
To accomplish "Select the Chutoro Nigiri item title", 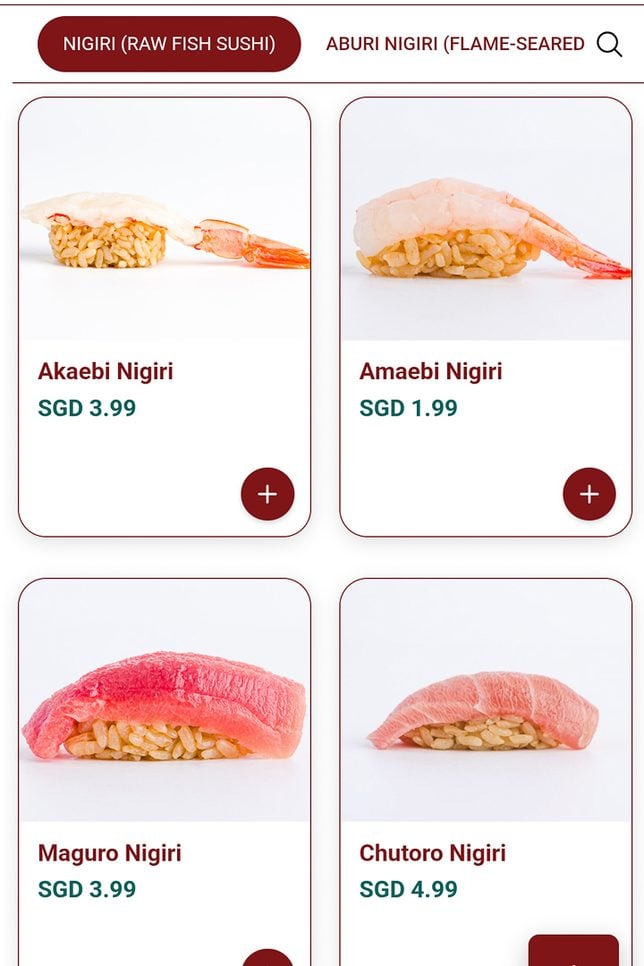I will coord(433,853).
